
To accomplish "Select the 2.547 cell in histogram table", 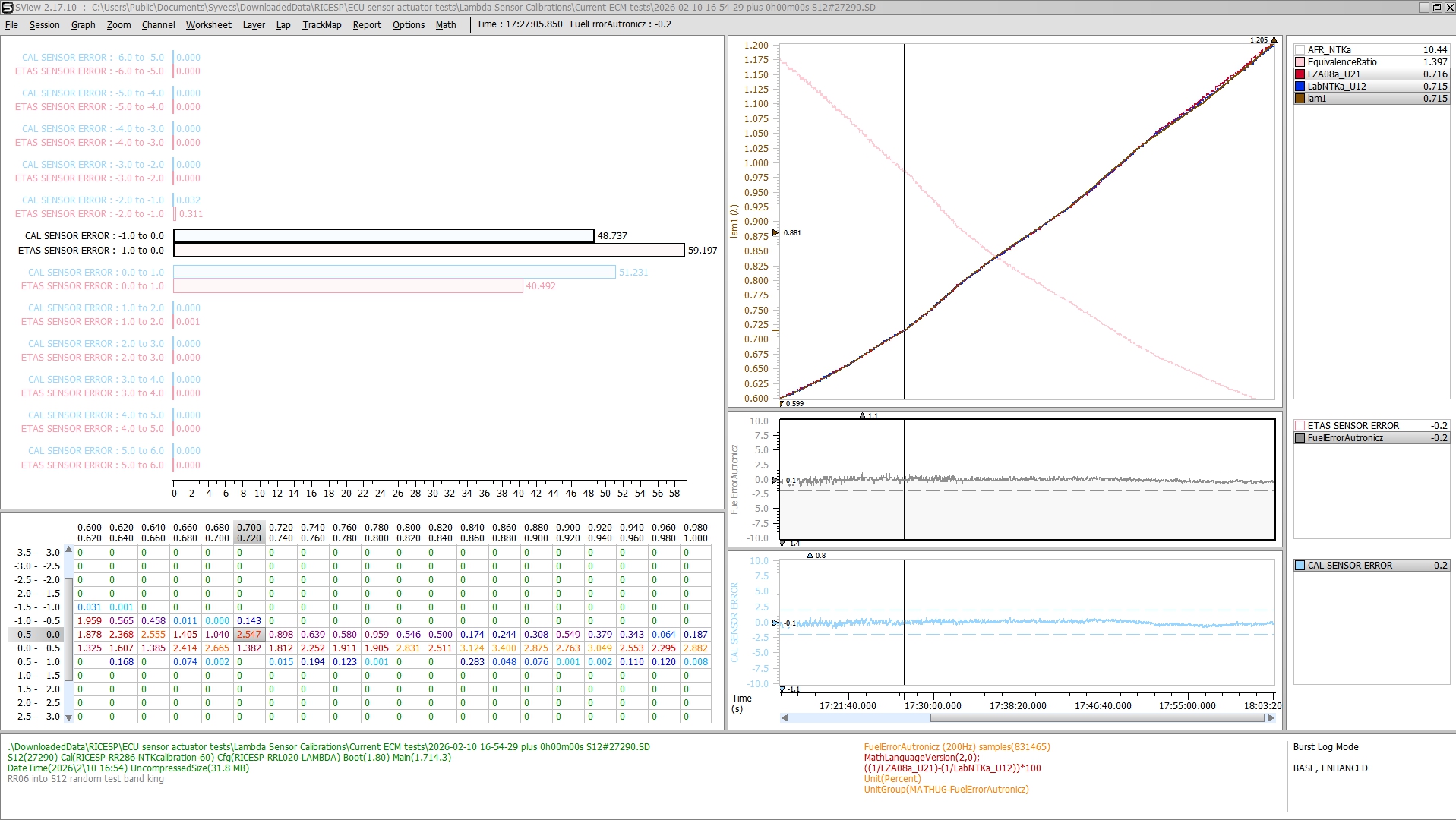I will click(248, 635).
